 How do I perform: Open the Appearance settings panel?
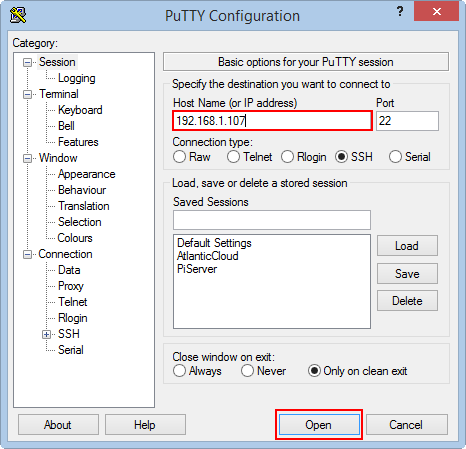[87, 174]
